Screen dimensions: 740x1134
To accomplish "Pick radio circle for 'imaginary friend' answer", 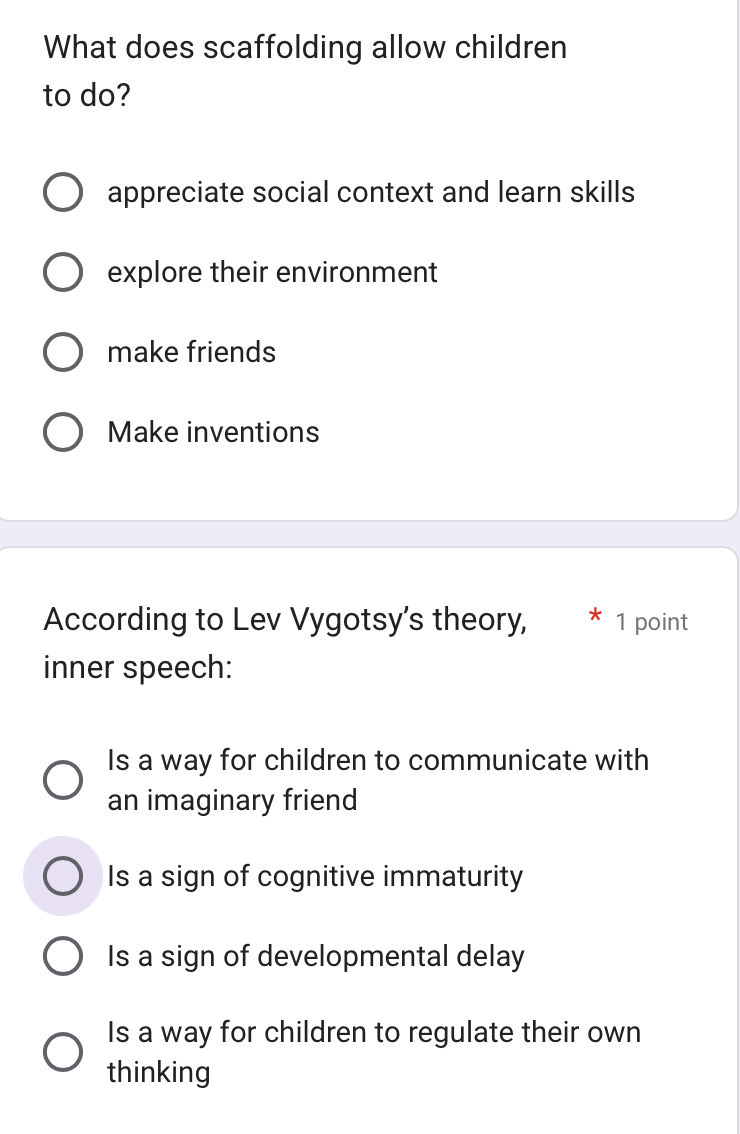I will 62,780.
